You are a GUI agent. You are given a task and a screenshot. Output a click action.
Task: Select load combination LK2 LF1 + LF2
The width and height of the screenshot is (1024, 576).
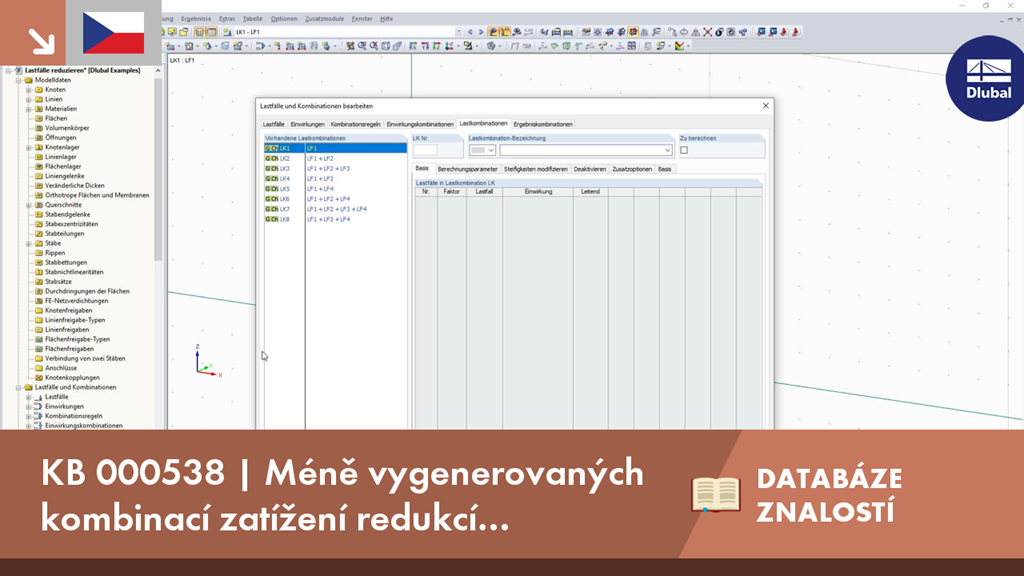[x=335, y=159]
